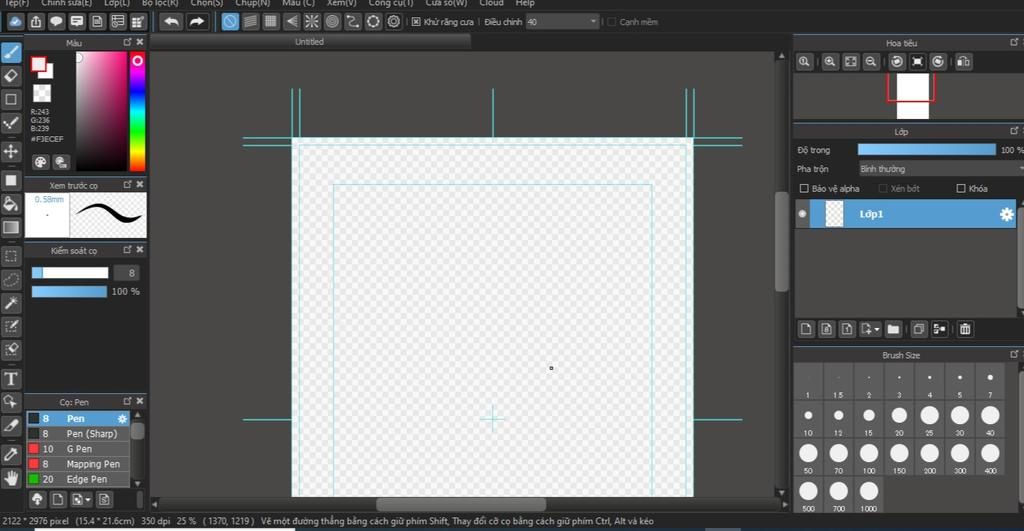
Task: Undock the Cọ: Pen brush panel
Action: pos(127,401)
